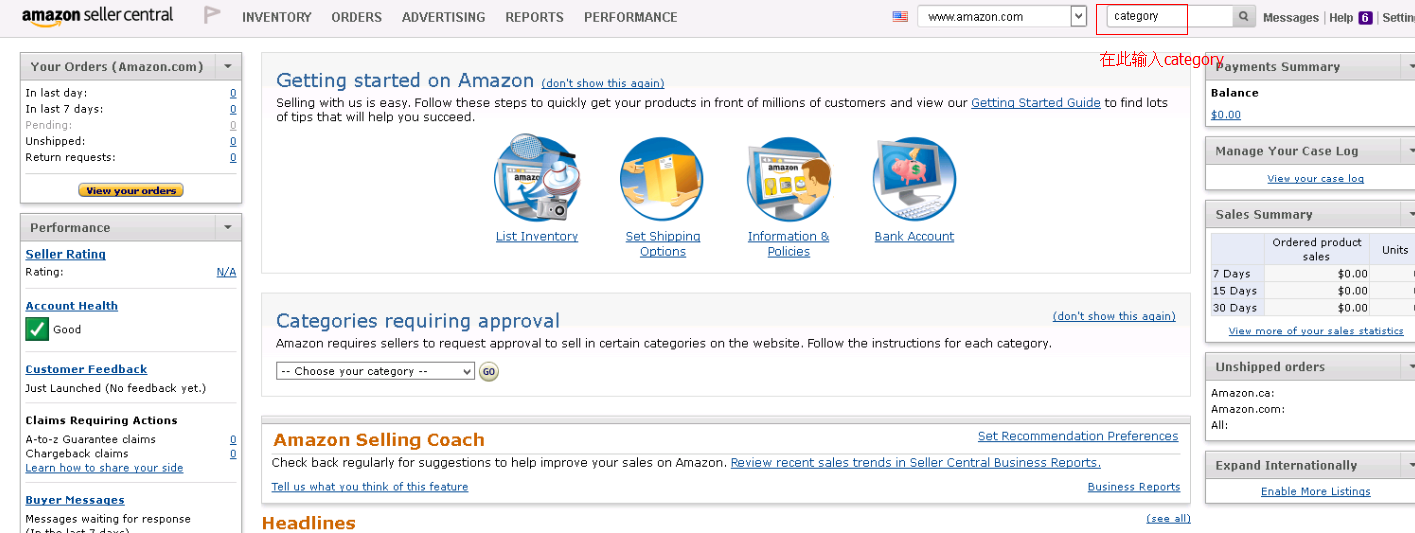Click the Bank Account piggy bank icon

(x=914, y=180)
